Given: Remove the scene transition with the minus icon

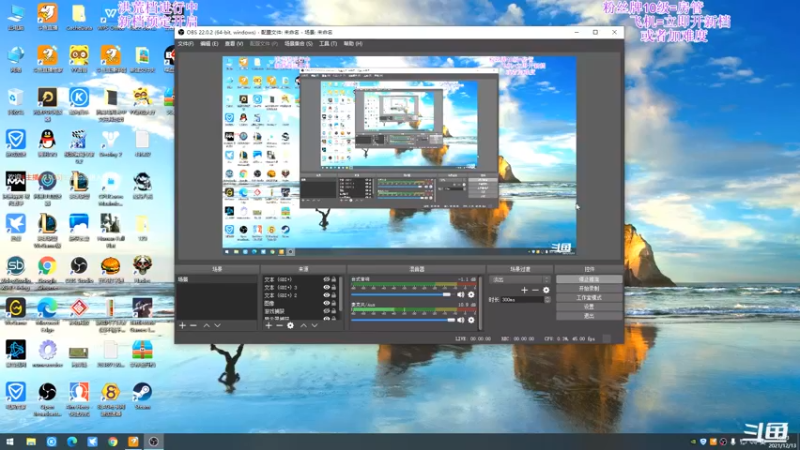Looking at the screenshot, I should point(535,290).
